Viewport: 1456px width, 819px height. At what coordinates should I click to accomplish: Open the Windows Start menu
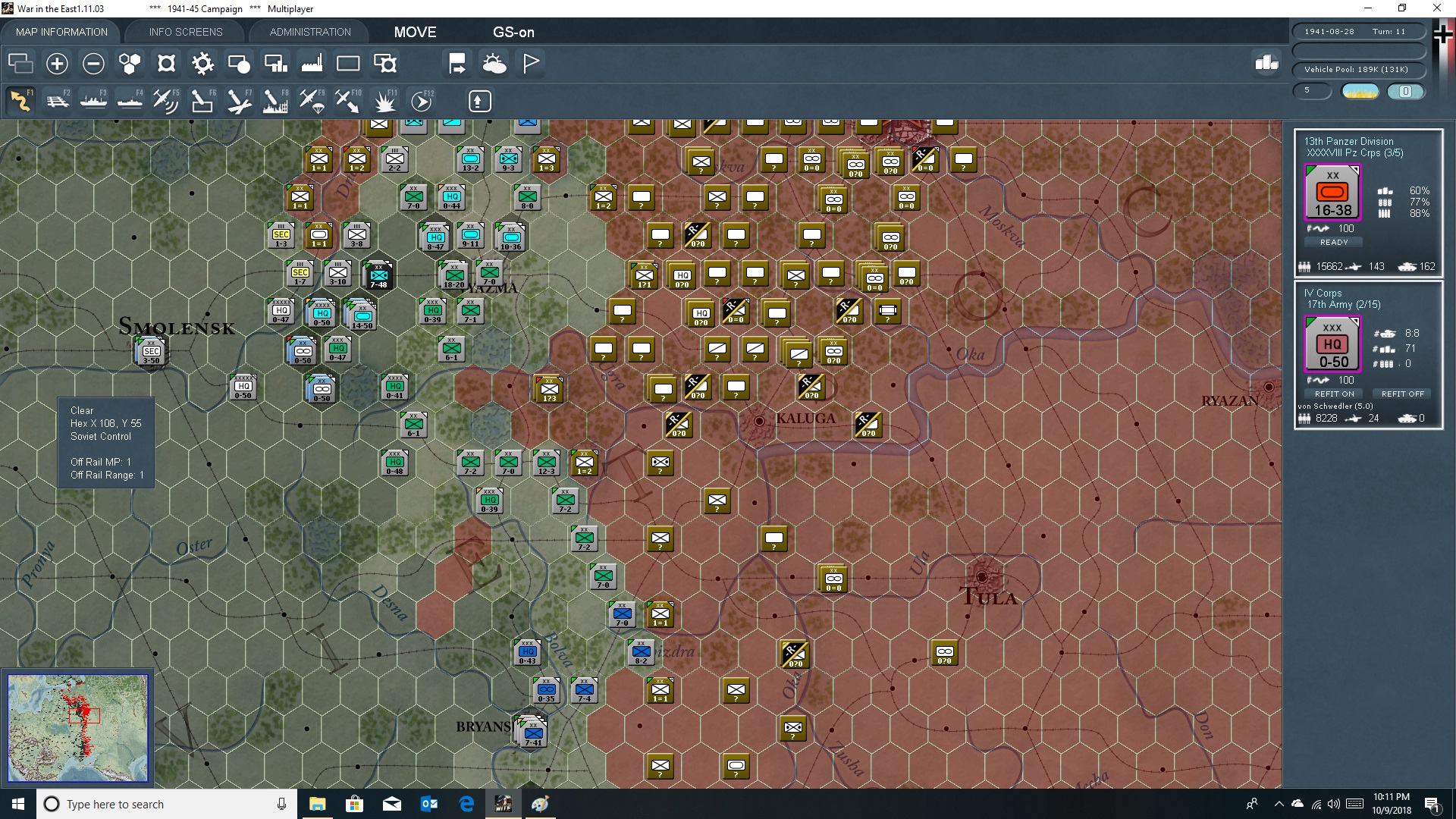click(18, 804)
